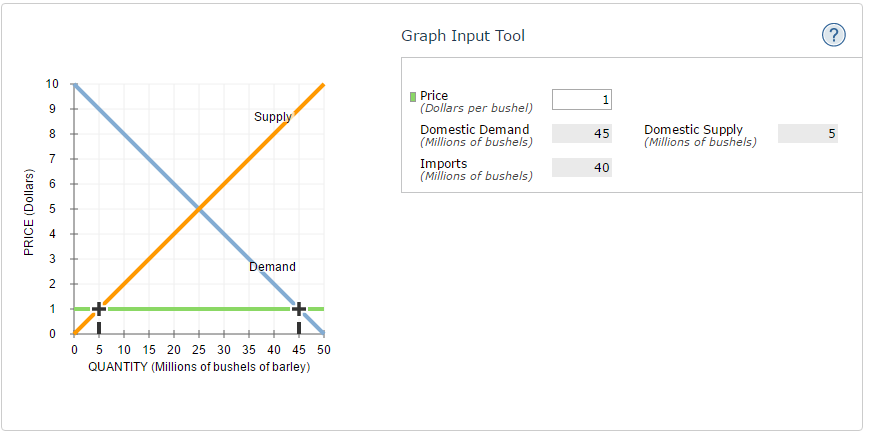
Task: Click the right crosshair marker on price line
Action: point(298,309)
